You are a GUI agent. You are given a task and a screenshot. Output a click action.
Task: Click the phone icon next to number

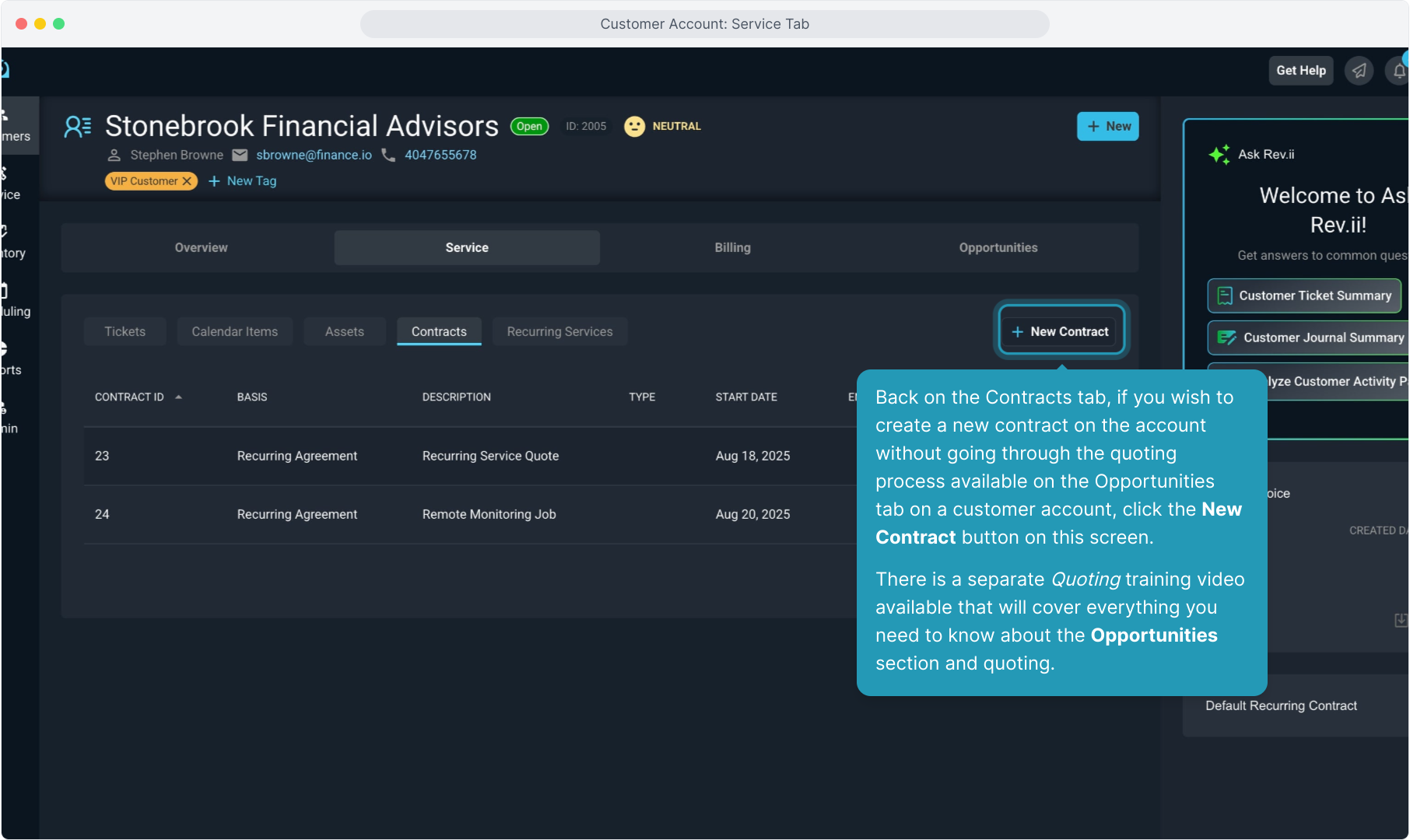388,155
